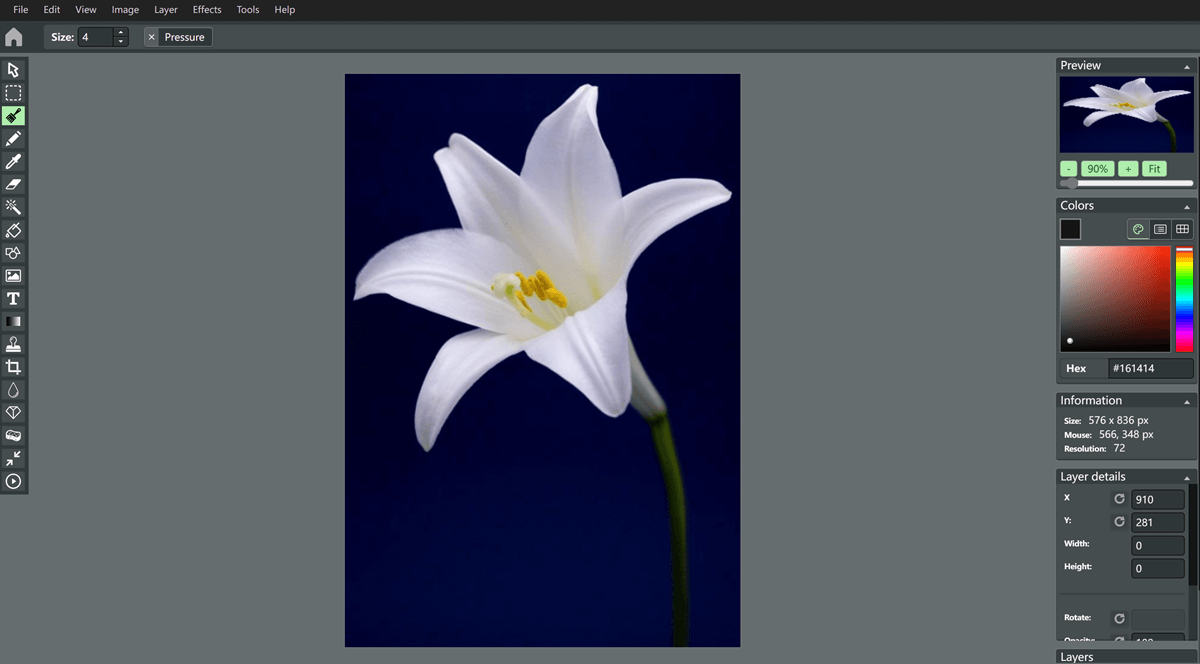Screen dimensions: 1200x664
Task: Collapse the Preview panel
Action: pos(1186,66)
